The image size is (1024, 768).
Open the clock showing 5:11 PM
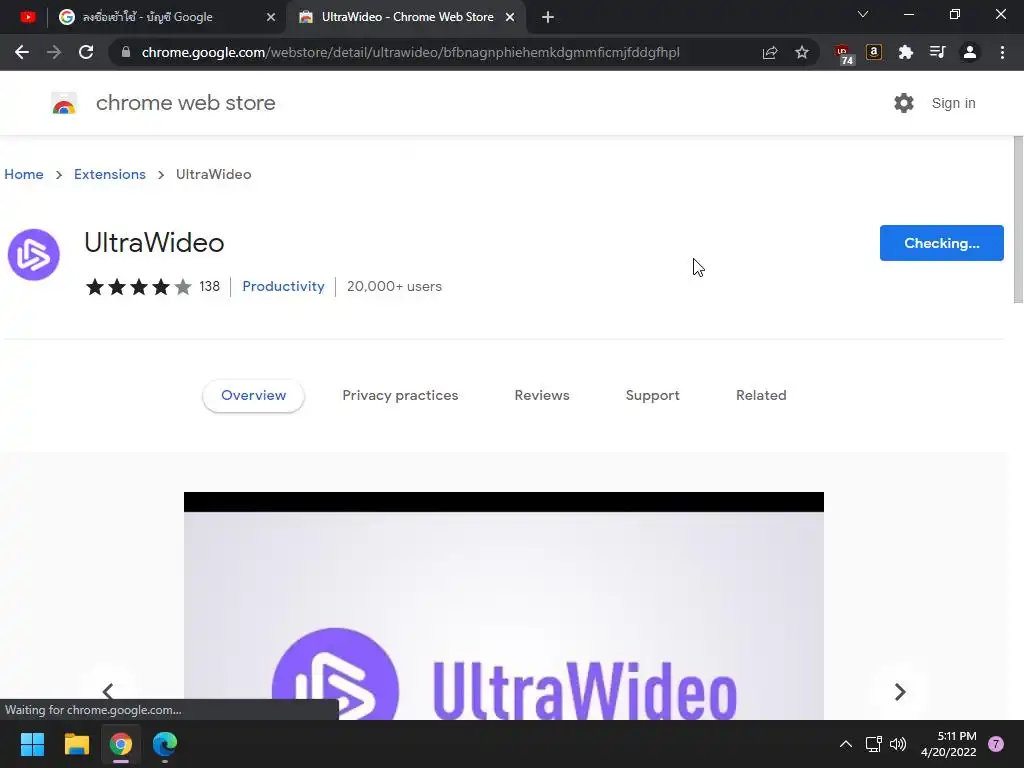point(948,744)
